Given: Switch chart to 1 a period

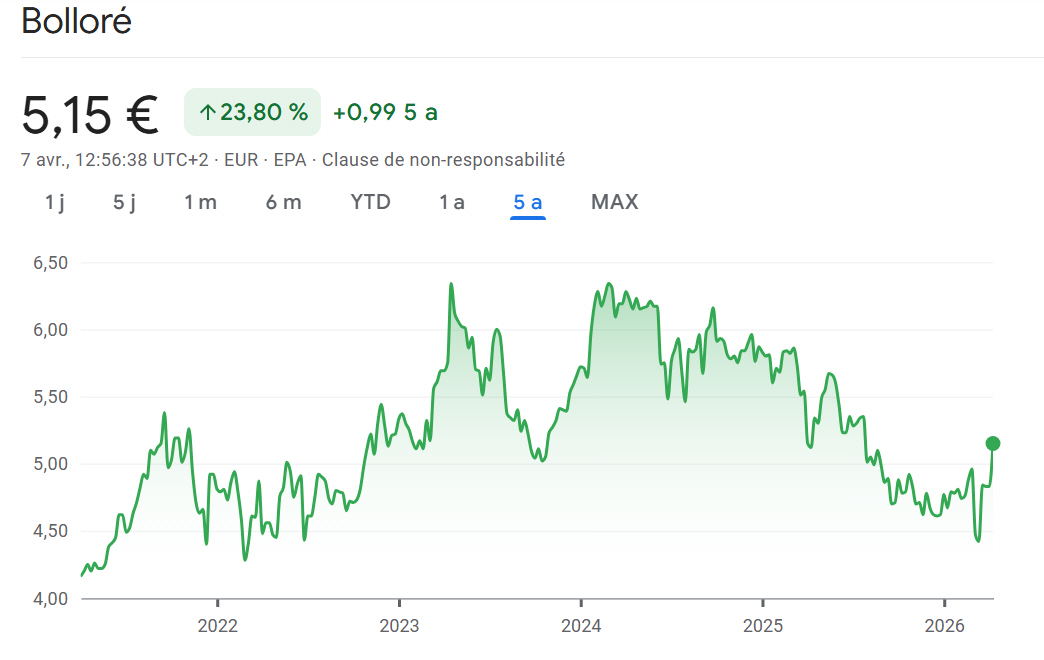Looking at the screenshot, I should pos(451,202).
